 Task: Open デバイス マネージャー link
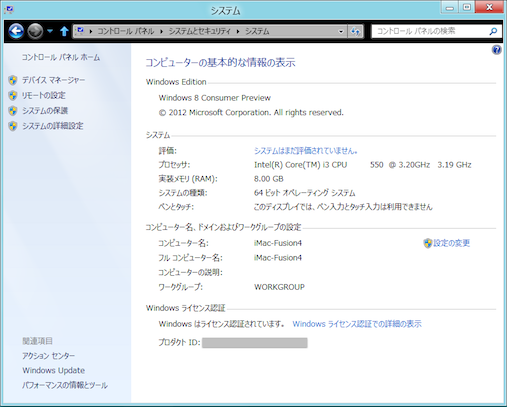[53, 80]
